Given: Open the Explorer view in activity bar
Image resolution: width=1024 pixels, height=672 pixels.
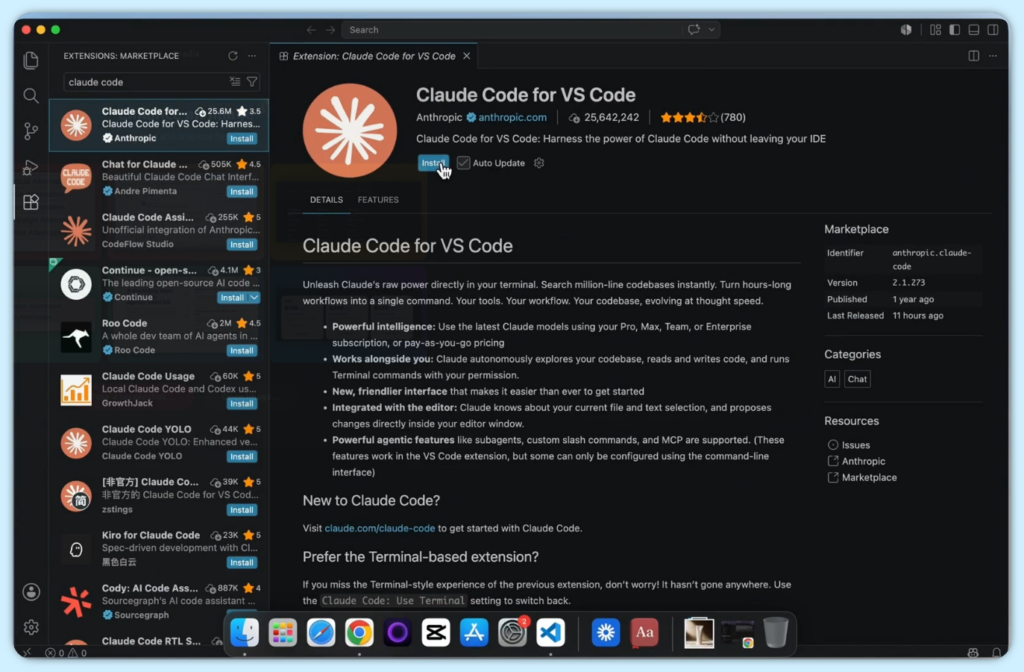Looking at the screenshot, I should [31, 60].
